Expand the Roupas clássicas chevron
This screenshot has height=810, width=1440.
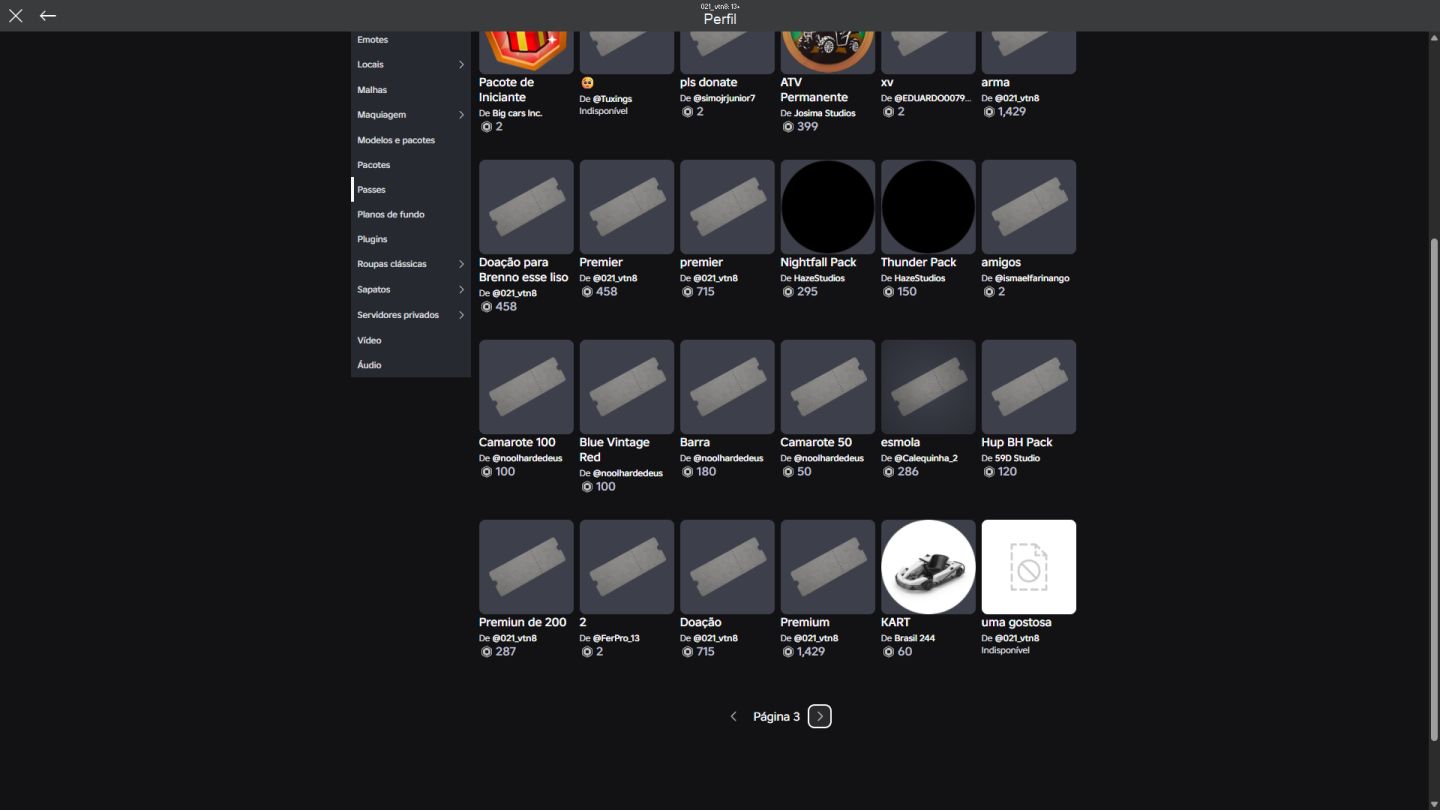click(461, 265)
